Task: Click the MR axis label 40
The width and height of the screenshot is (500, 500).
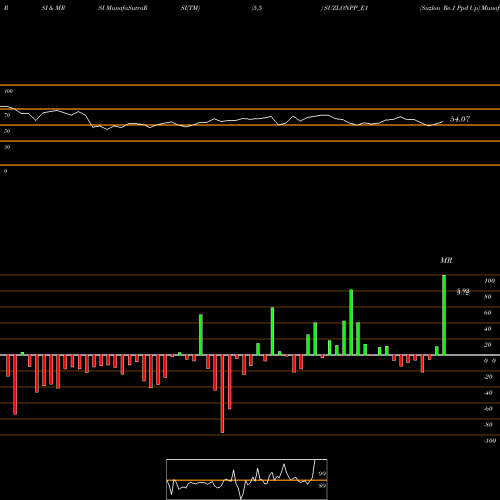Action: coord(488,329)
